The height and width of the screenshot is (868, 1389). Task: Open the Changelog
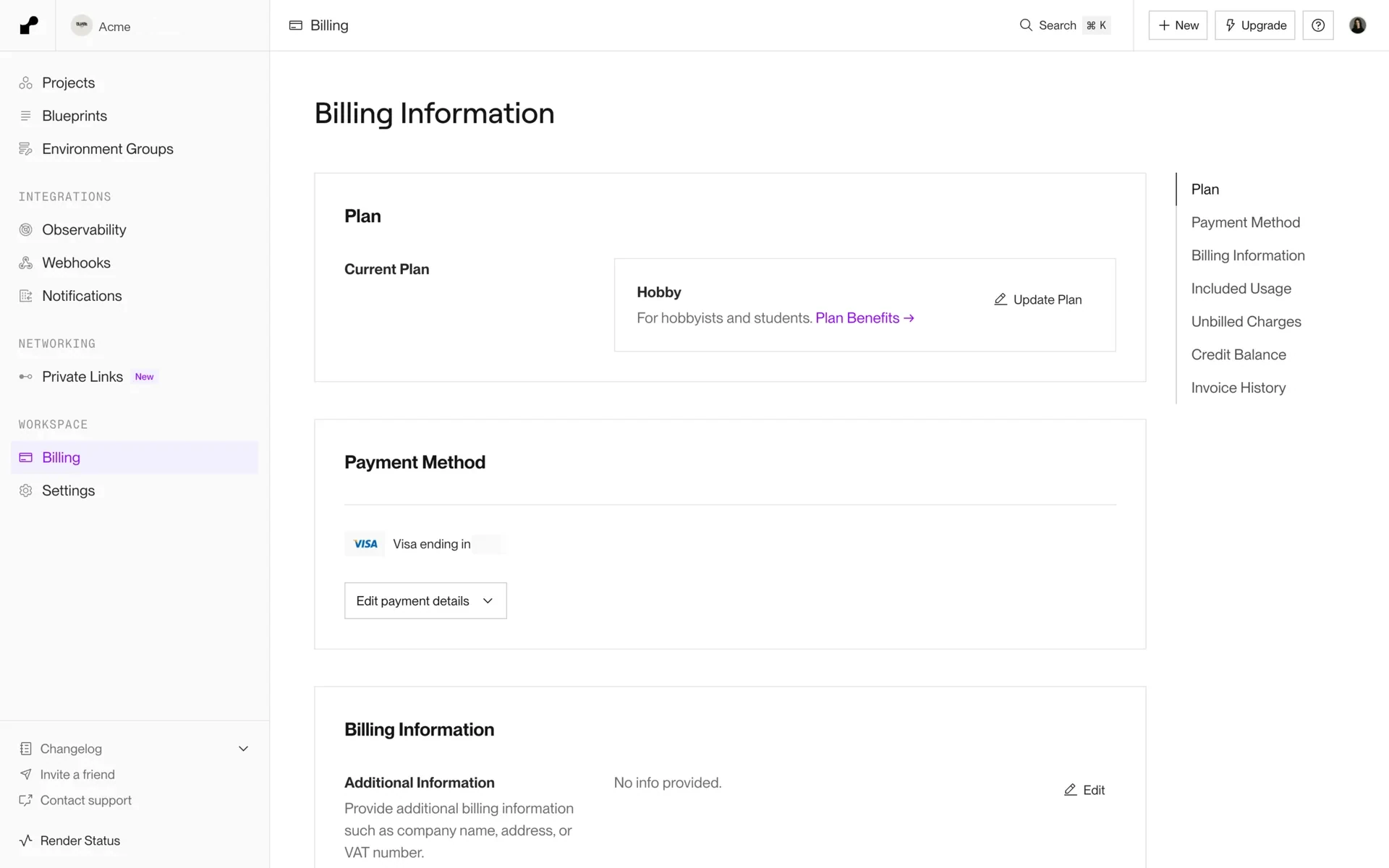pos(71,749)
